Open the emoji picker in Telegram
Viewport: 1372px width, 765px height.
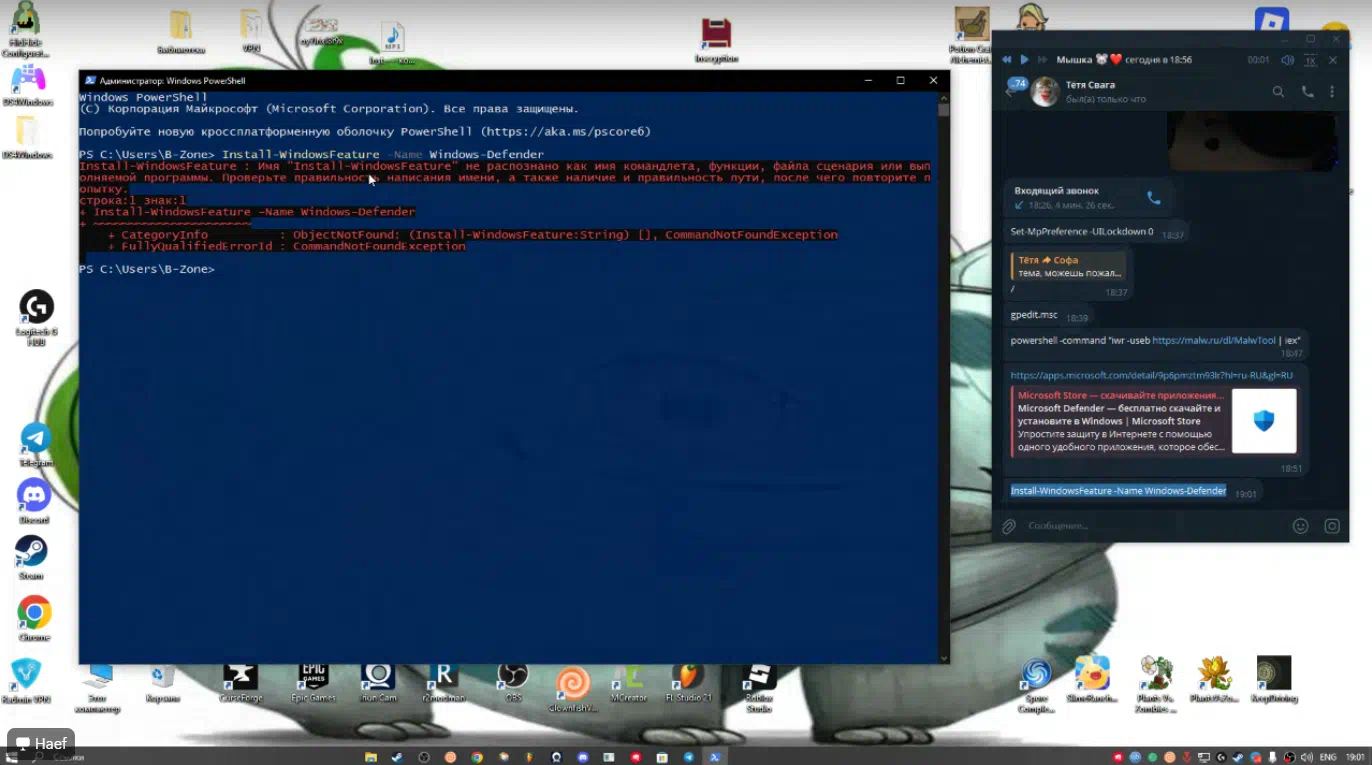[x=1300, y=526]
